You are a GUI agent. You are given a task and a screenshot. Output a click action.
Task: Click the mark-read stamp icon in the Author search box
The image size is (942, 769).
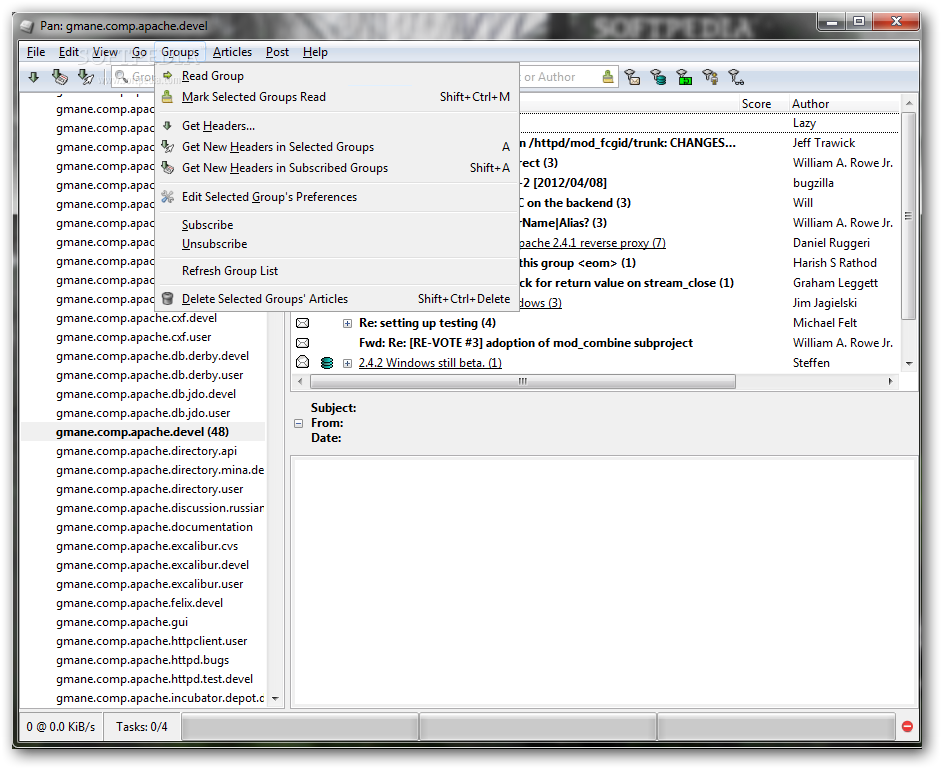click(x=608, y=77)
